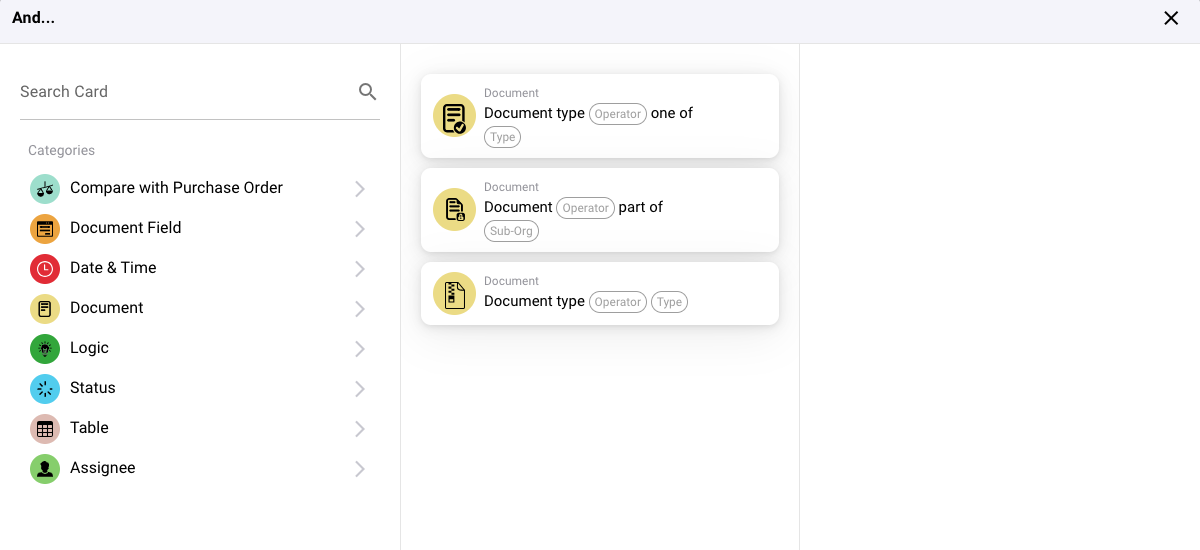The height and width of the screenshot is (550, 1200).
Task: Pick the 'Document type Operator Type' card icon
Action: [454, 294]
